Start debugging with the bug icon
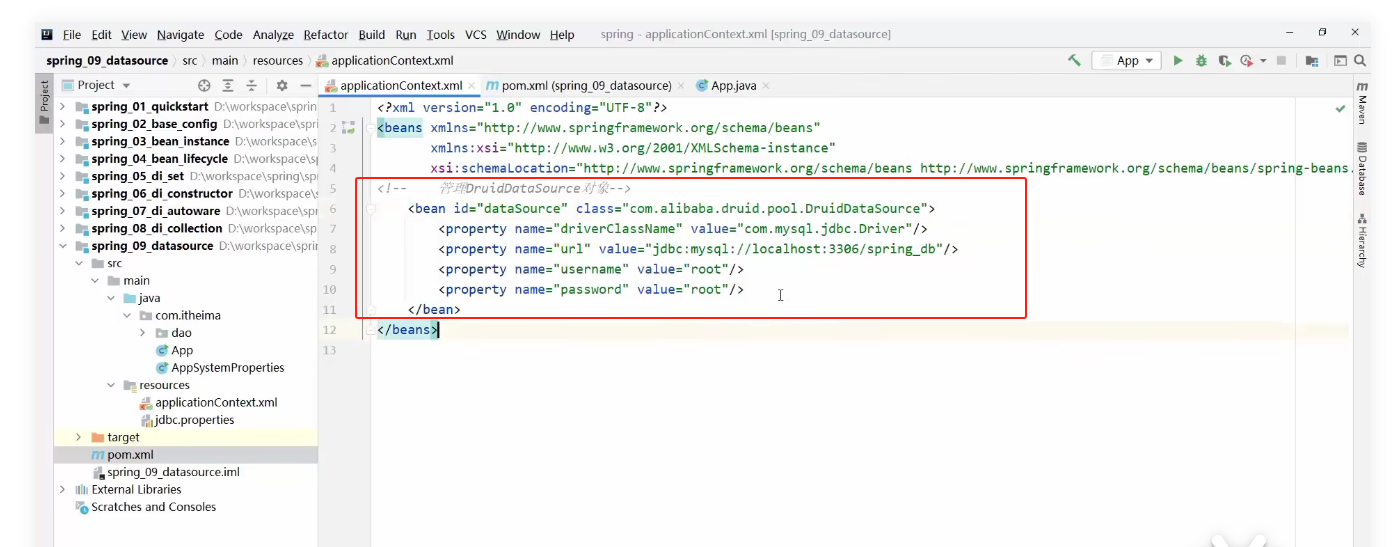The width and height of the screenshot is (1399, 547). [1201, 60]
